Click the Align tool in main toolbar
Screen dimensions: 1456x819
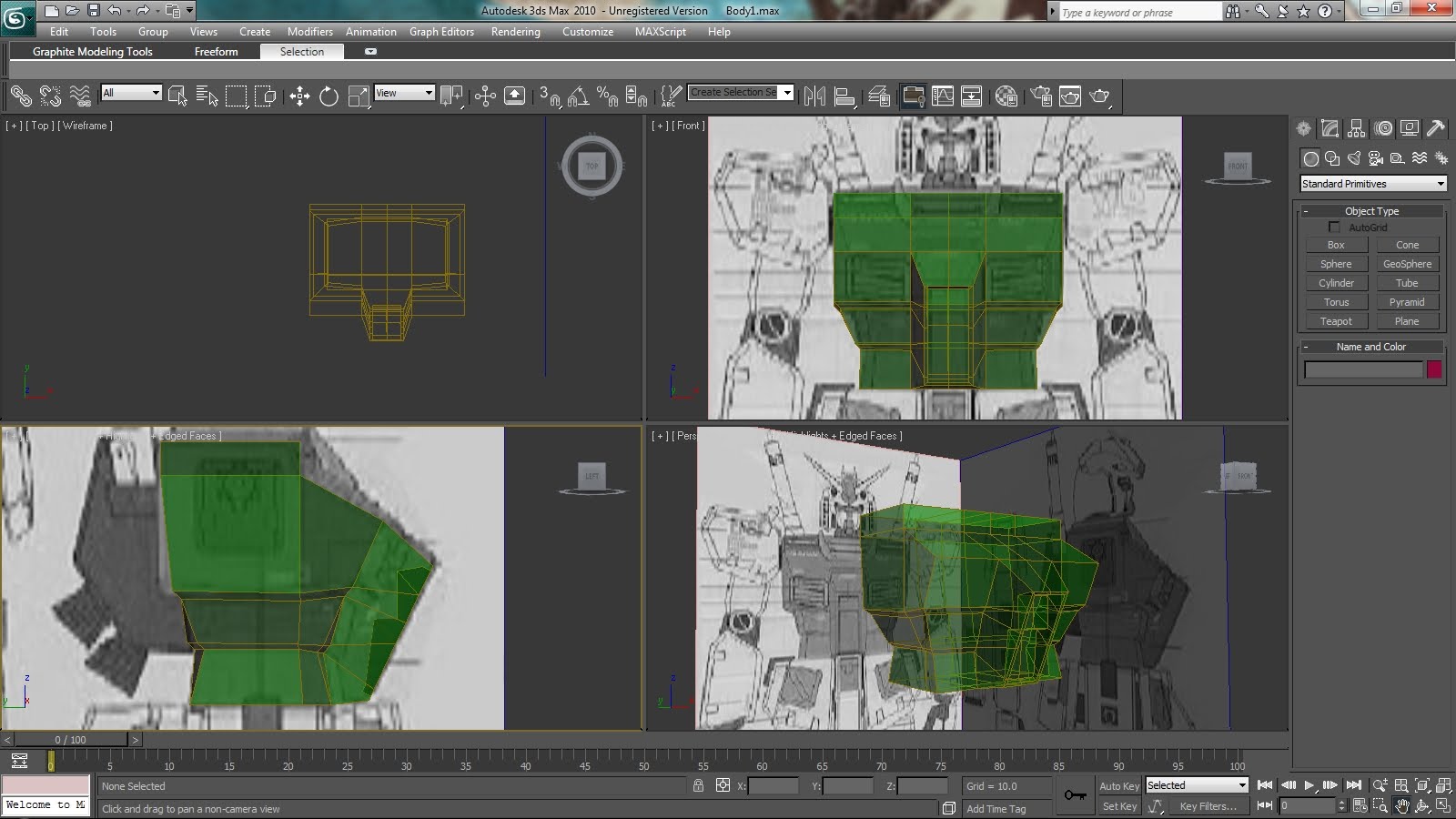click(844, 96)
